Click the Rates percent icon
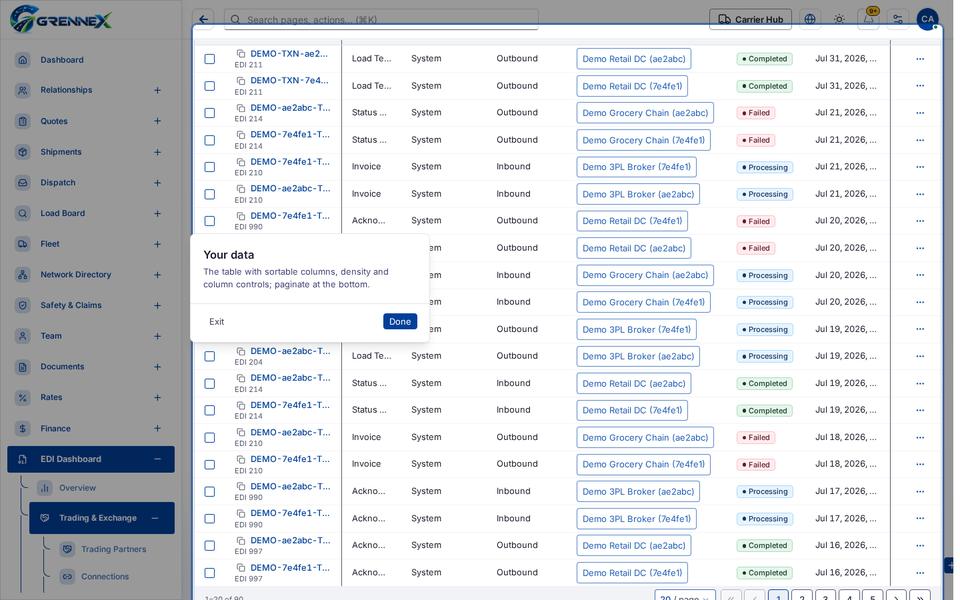 [x=23, y=397]
